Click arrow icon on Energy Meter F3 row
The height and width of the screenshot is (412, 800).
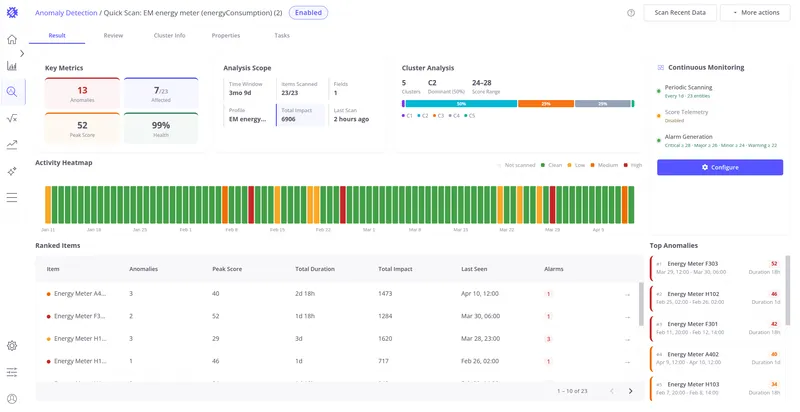coord(627,317)
